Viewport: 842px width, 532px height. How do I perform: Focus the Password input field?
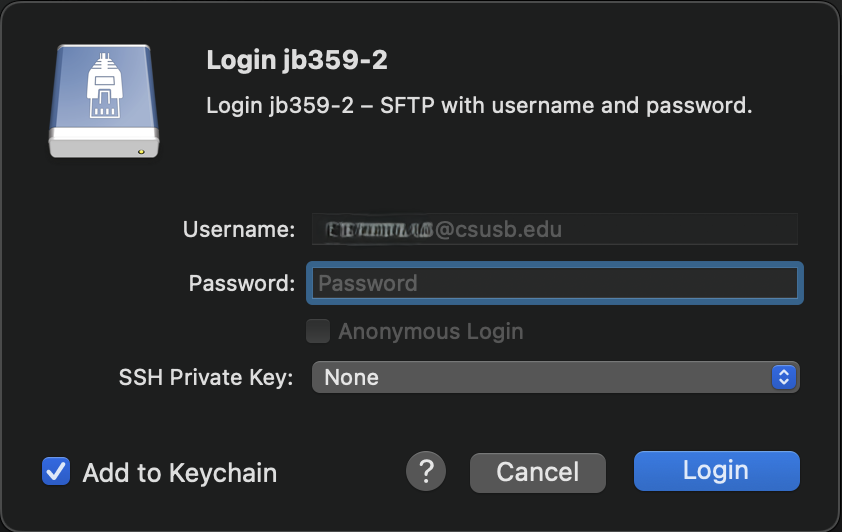[555, 283]
